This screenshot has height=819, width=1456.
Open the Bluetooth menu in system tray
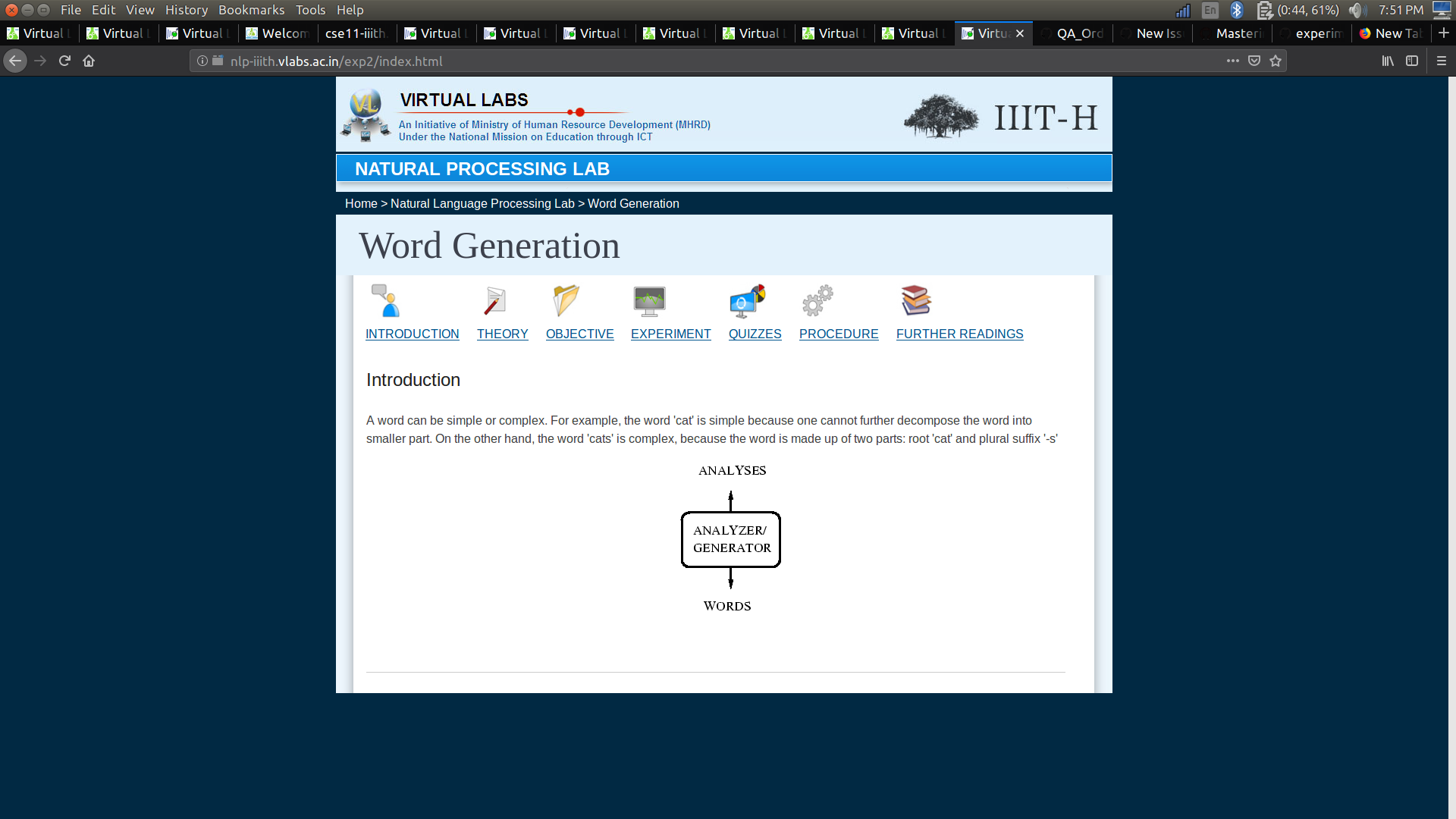coord(1238,10)
